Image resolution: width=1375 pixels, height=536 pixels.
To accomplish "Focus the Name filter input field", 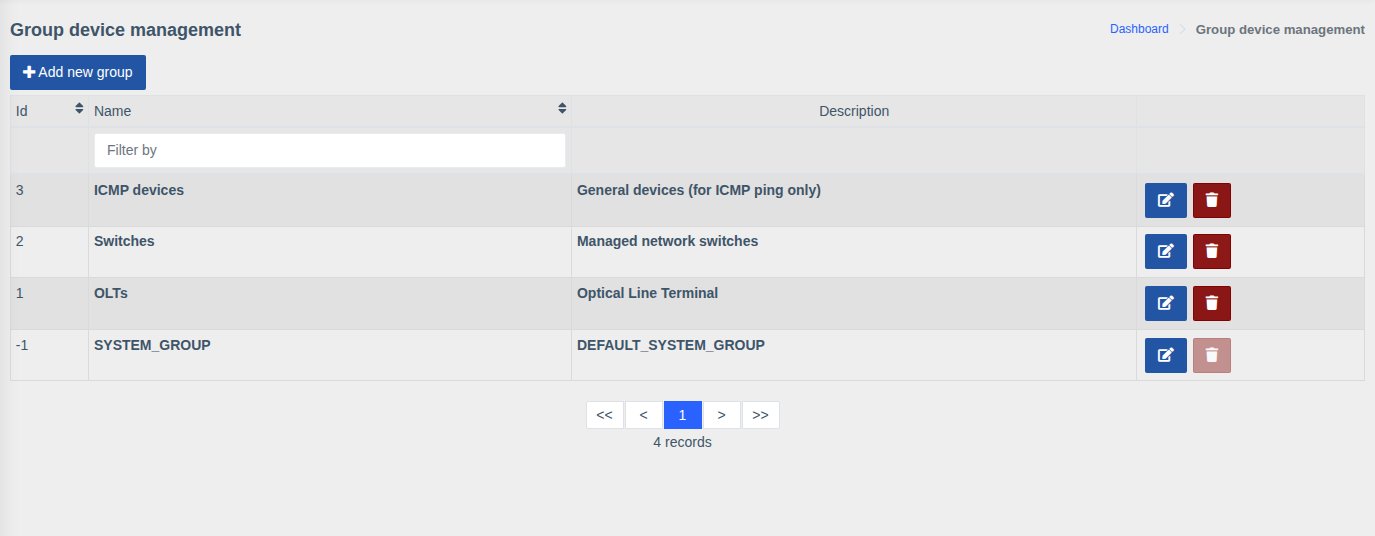I will coord(330,150).
